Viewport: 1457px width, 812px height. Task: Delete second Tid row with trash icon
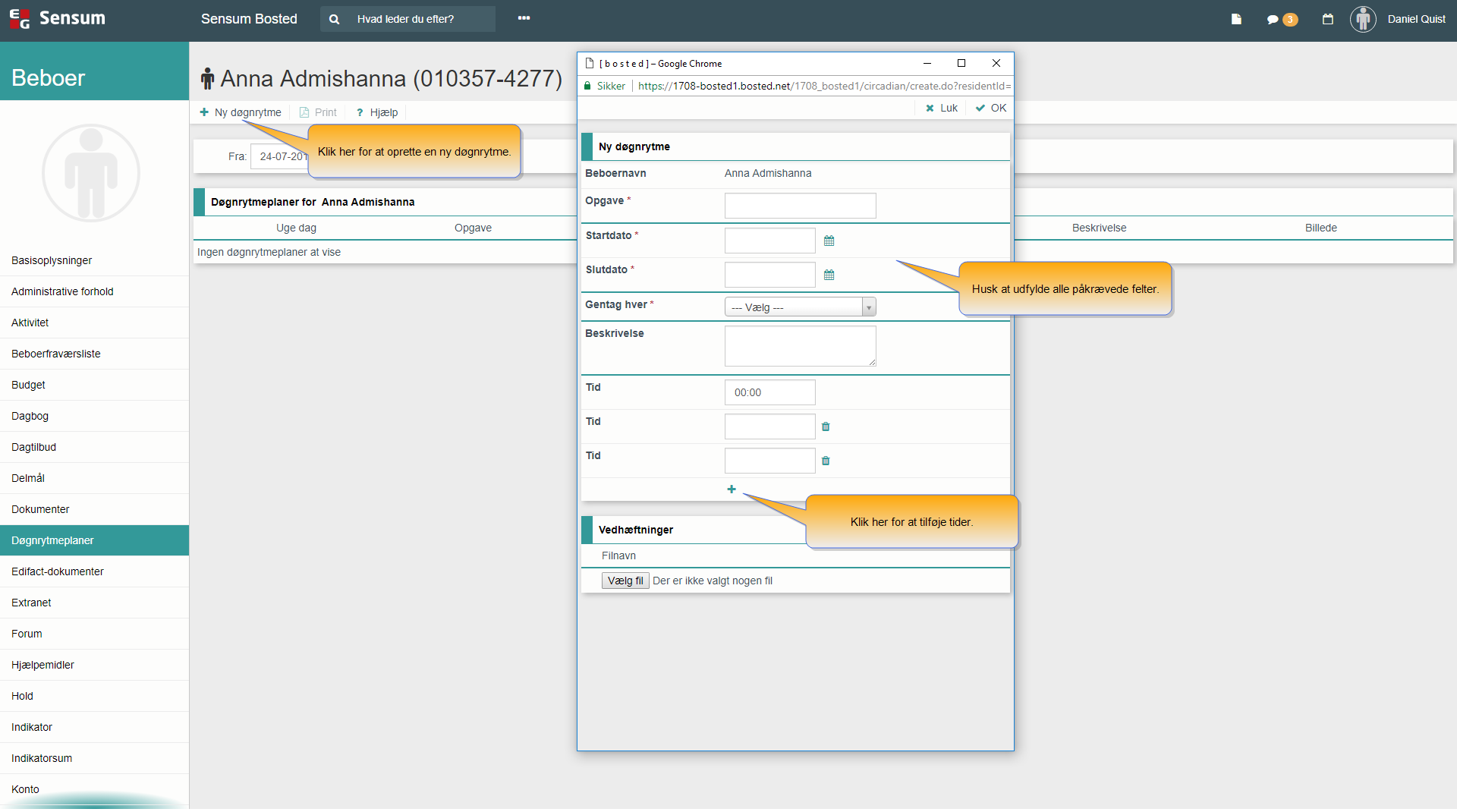[x=826, y=426]
